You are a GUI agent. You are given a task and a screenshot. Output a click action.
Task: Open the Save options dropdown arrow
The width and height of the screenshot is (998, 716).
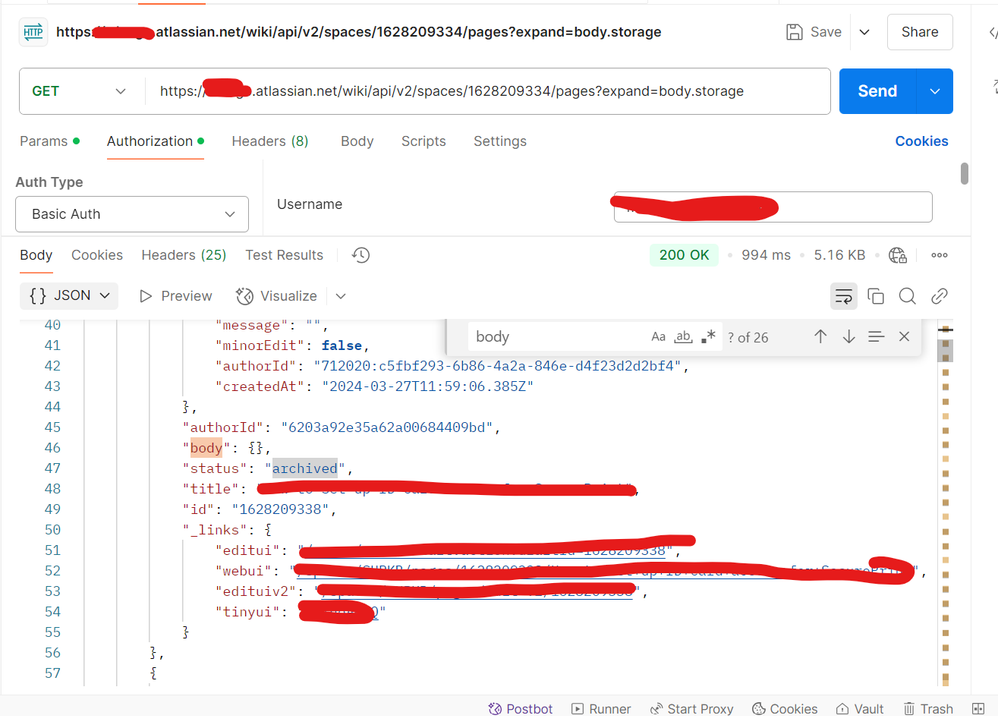[x=864, y=32]
